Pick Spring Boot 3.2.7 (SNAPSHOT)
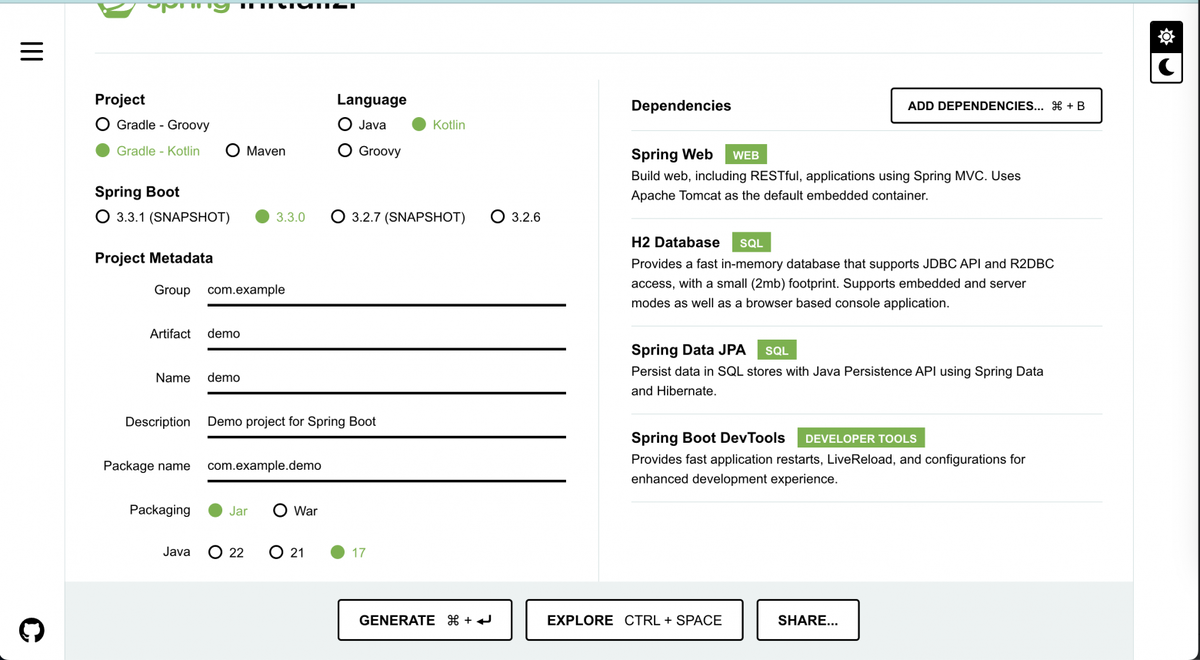 click(398, 217)
